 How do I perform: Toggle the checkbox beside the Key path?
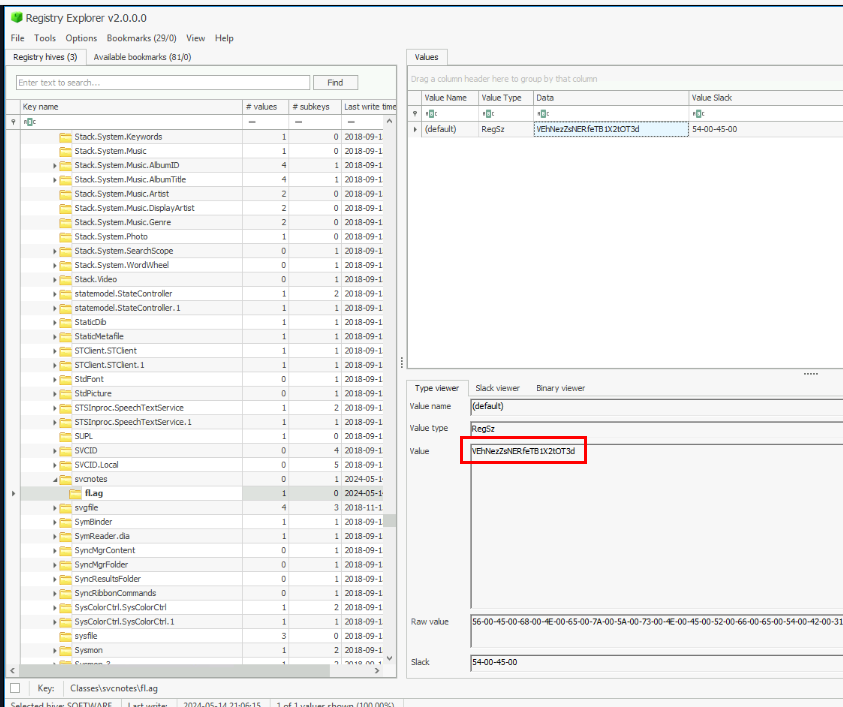coord(14,688)
